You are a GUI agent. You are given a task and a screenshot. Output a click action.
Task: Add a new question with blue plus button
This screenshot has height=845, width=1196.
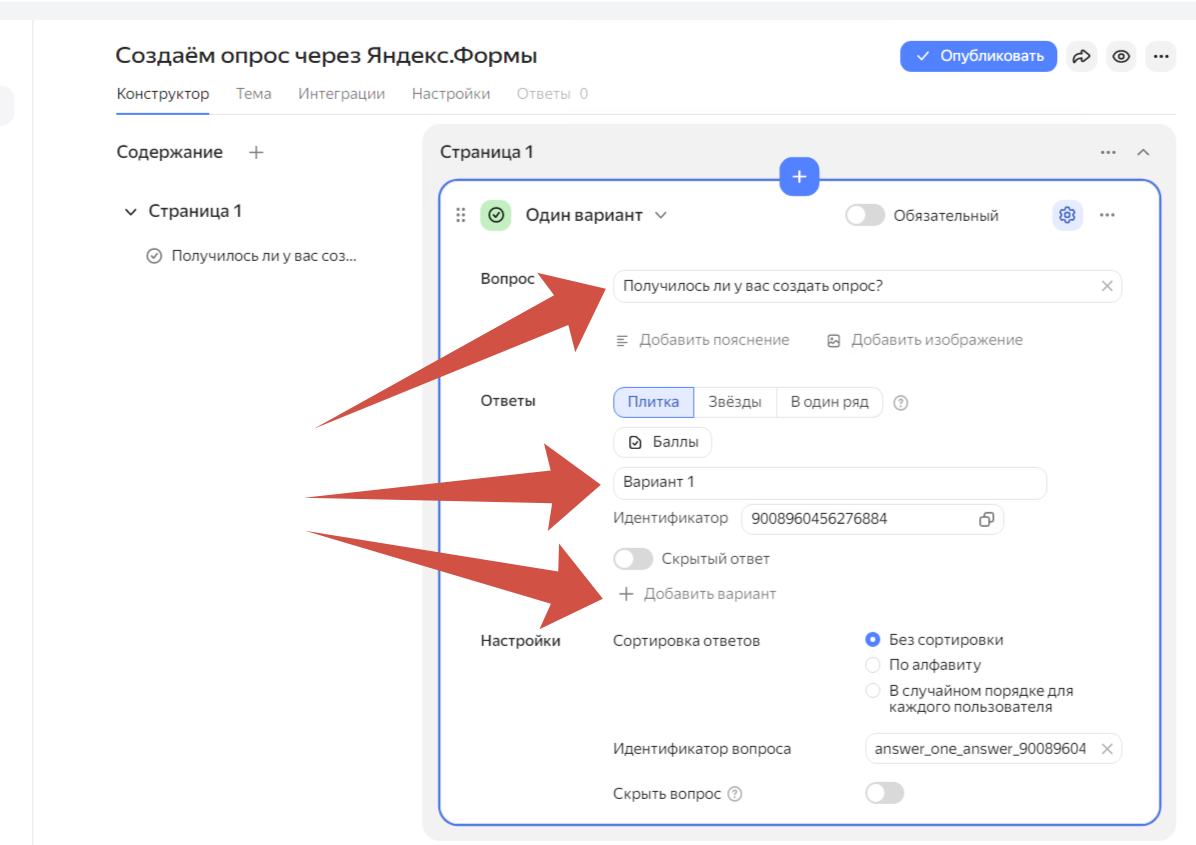[798, 177]
